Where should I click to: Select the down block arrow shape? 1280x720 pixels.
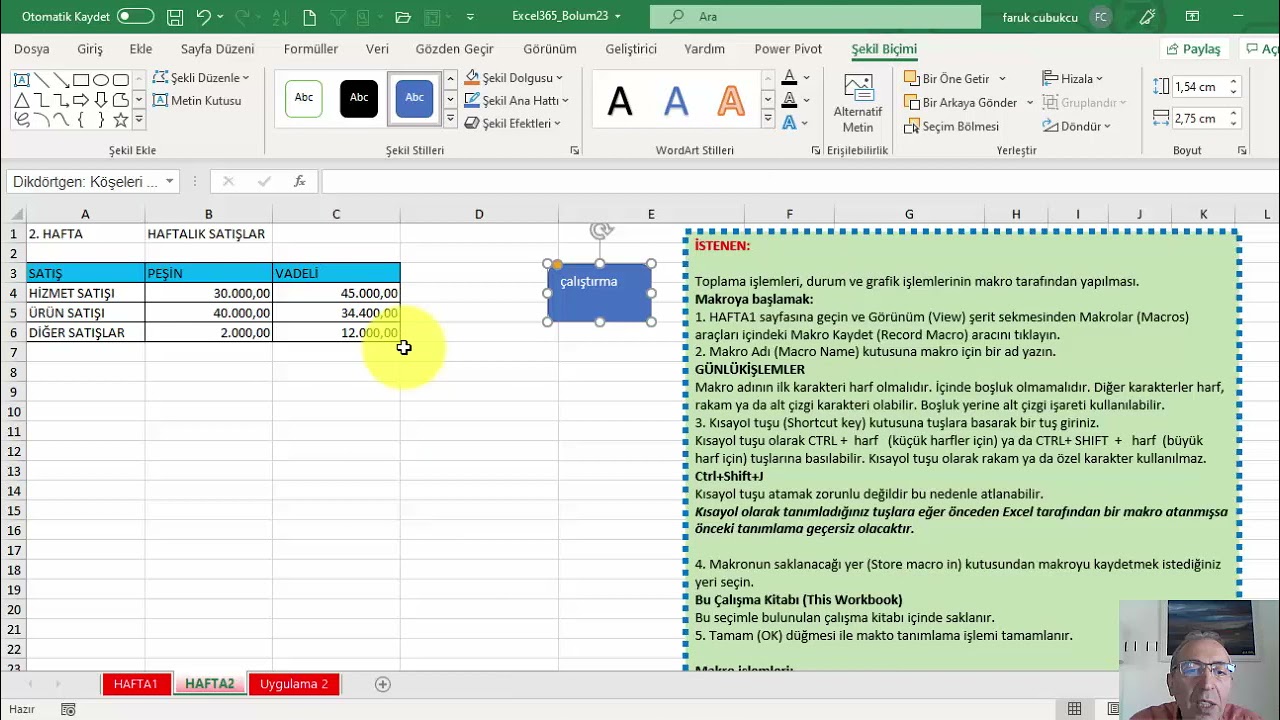click(101, 100)
